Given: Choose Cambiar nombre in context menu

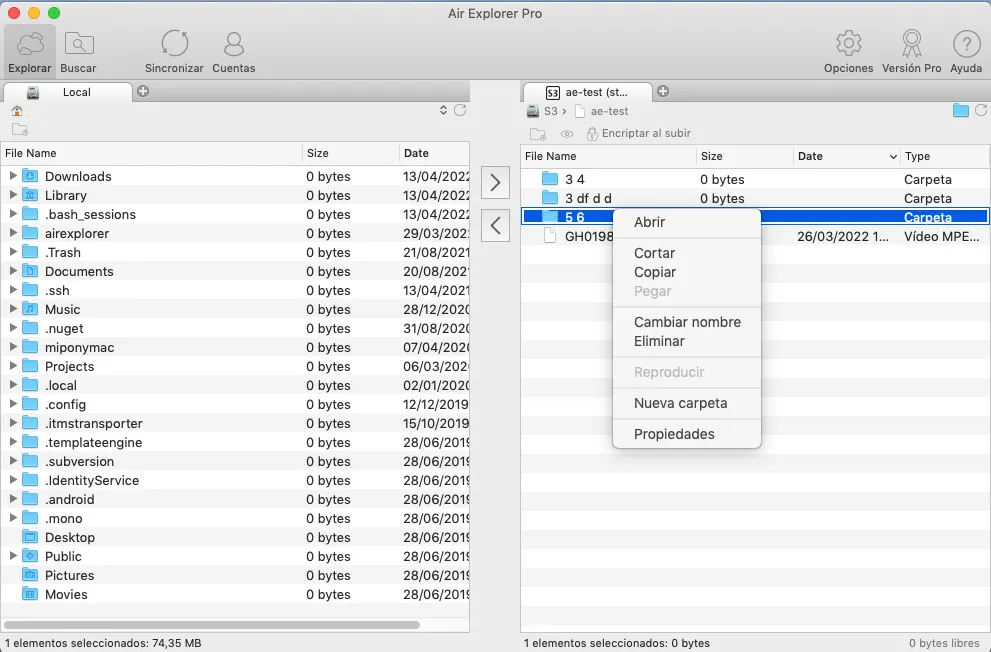Looking at the screenshot, I should click(687, 322).
